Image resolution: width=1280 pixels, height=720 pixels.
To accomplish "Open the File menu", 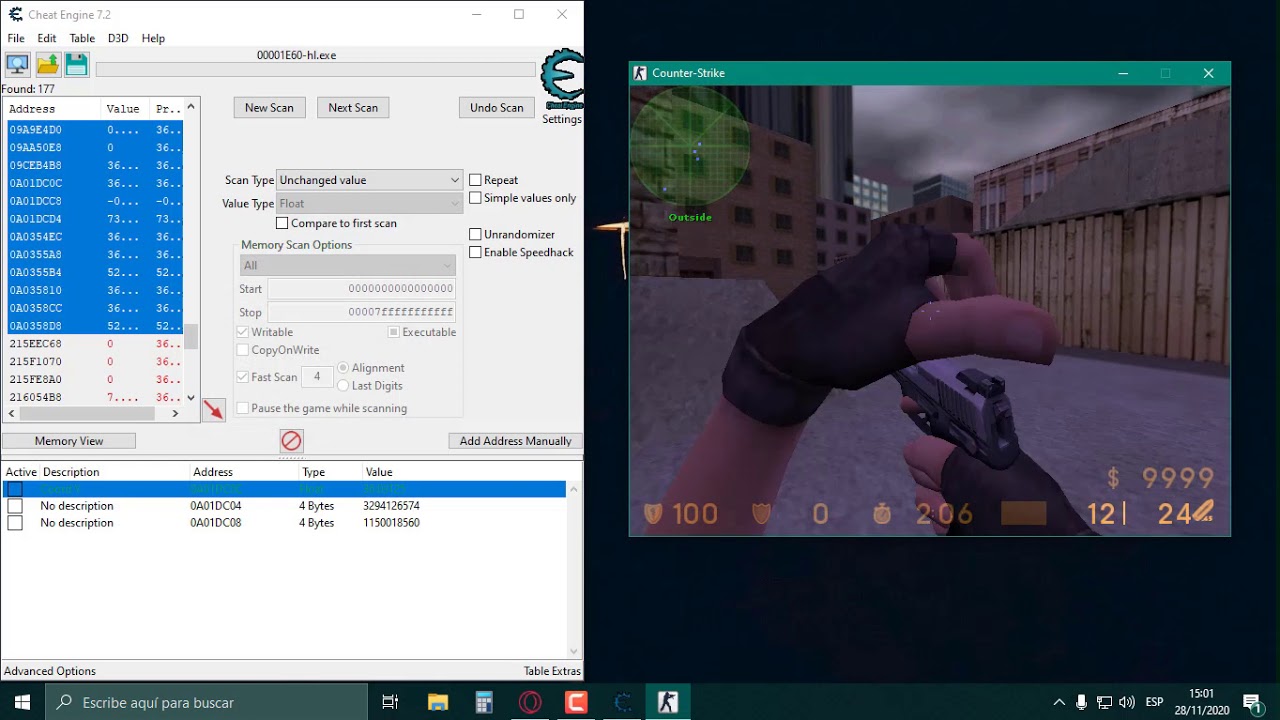I will [16, 38].
